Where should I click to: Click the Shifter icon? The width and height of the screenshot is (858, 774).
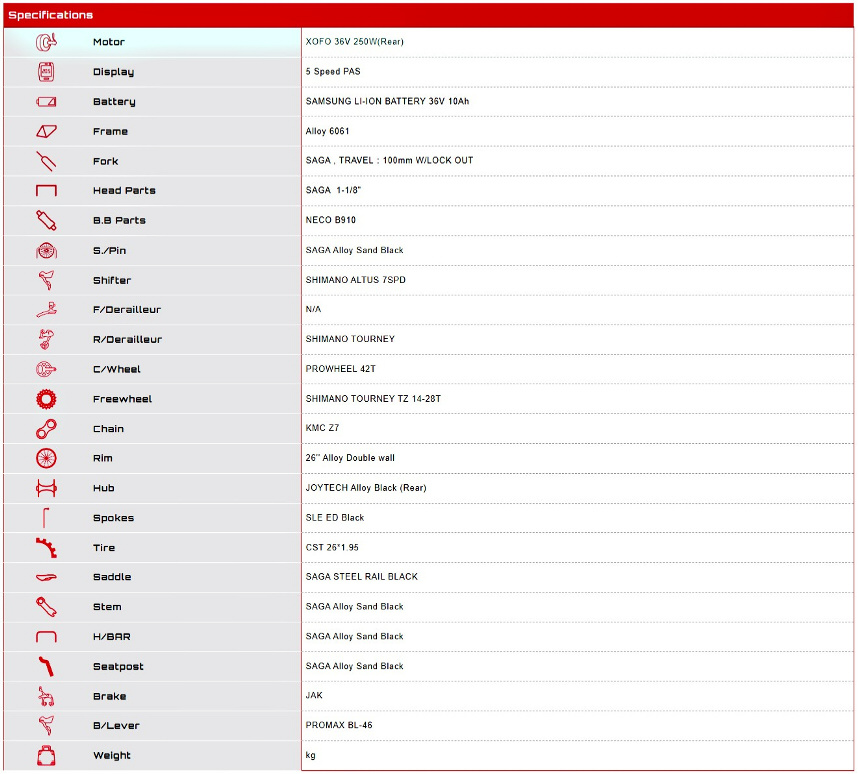click(47, 280)
